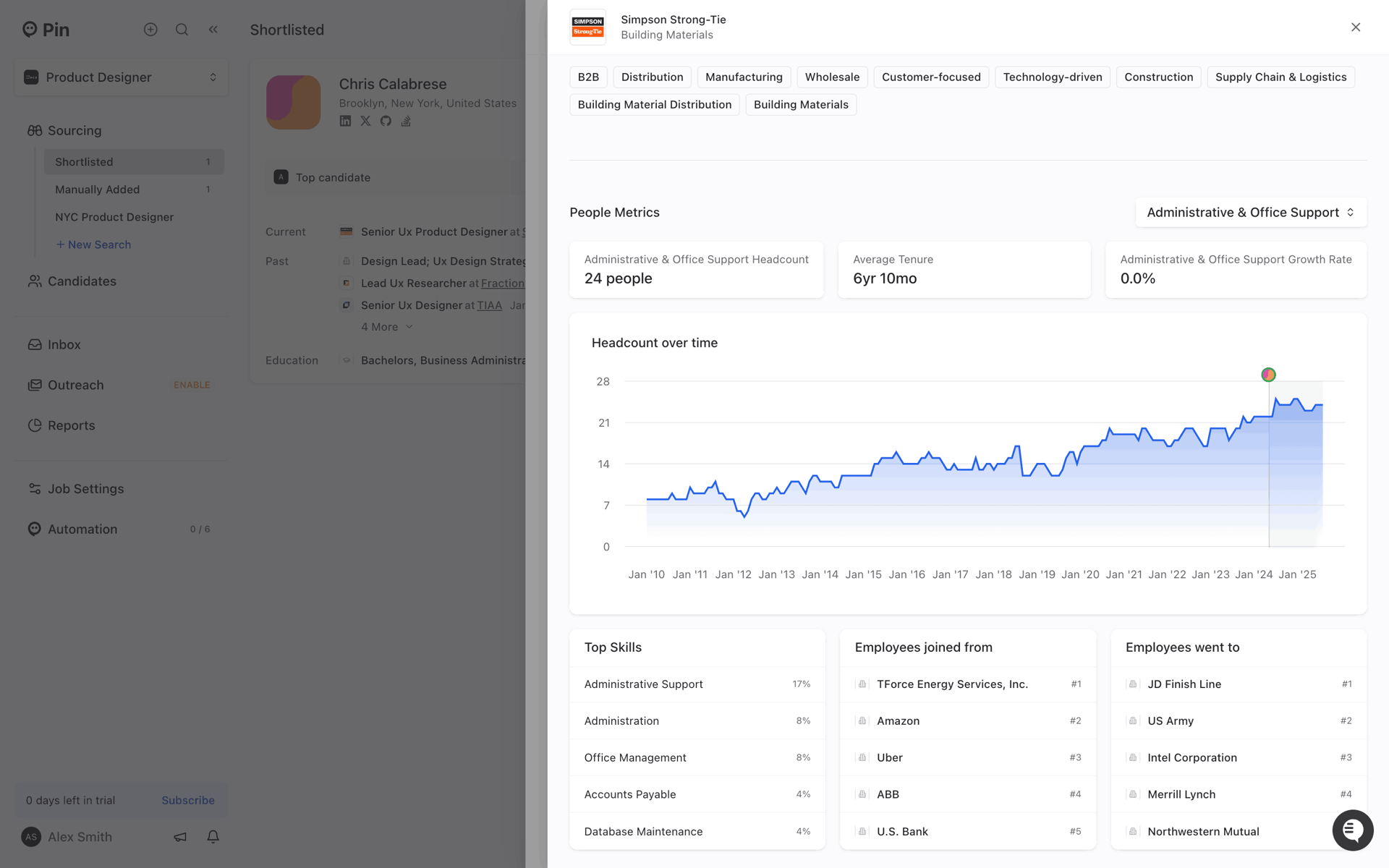Click the Construction tag
This screenshot has width=1389, height=868.
click(x=1158, y=77)
